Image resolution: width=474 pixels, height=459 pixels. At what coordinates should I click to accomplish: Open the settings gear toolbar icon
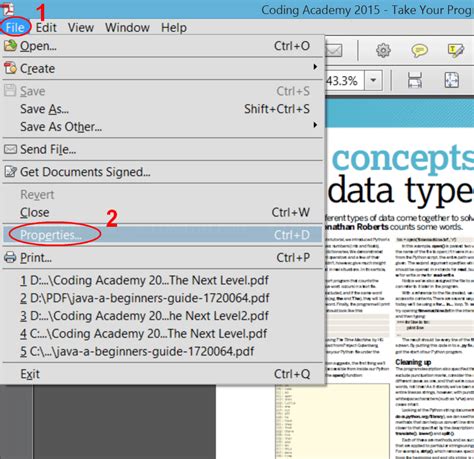383,51
